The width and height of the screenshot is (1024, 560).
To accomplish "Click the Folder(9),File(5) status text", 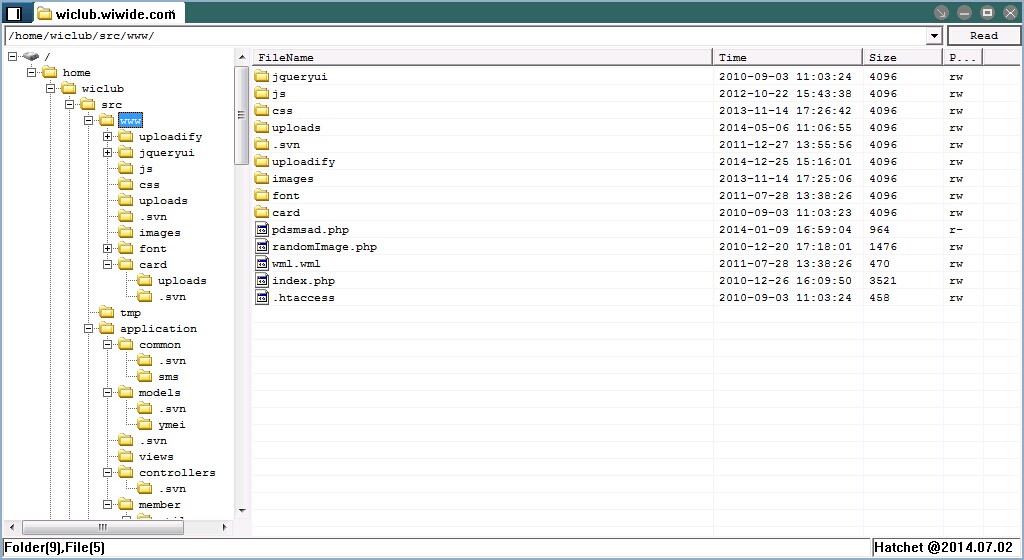I will pyautogui.click(x=55, y=547).
